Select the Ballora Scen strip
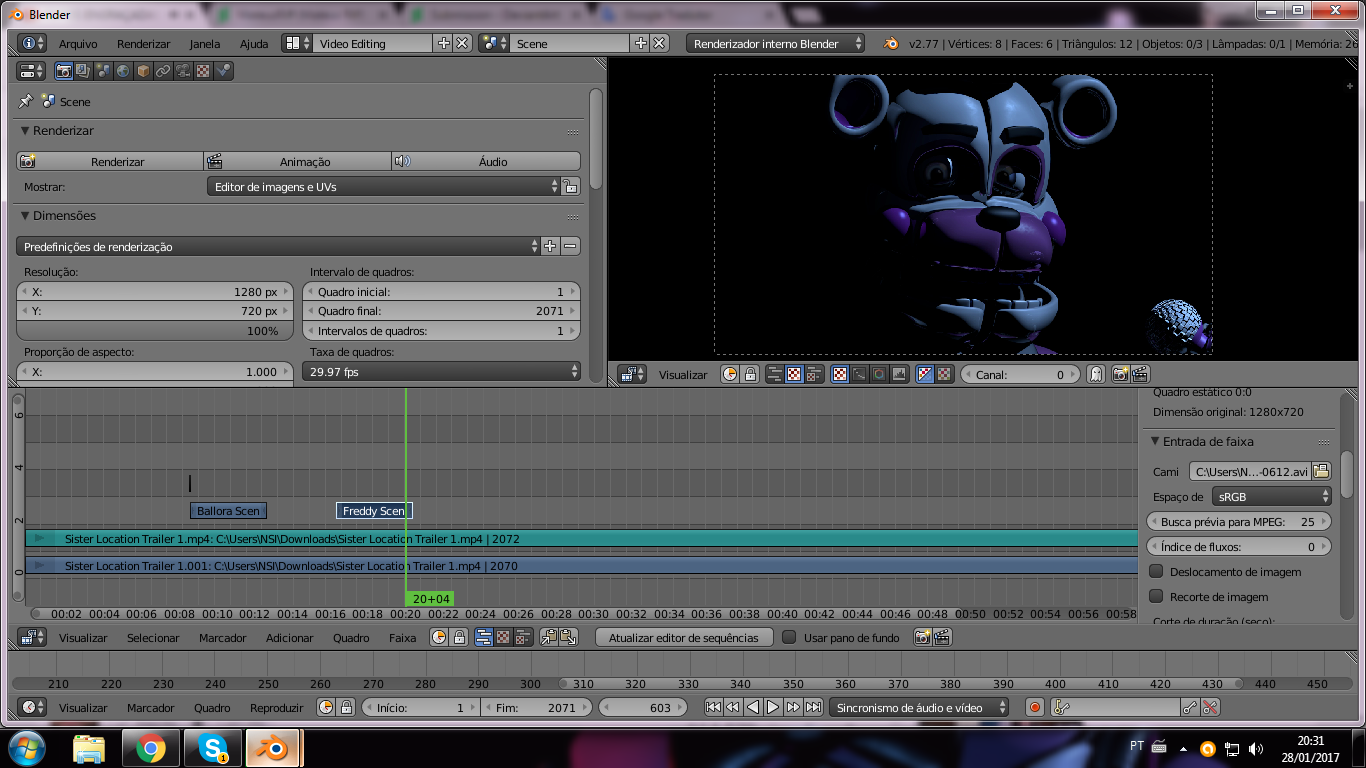Viewport: 1366px width, 768px height. click(x=228, y=510)
